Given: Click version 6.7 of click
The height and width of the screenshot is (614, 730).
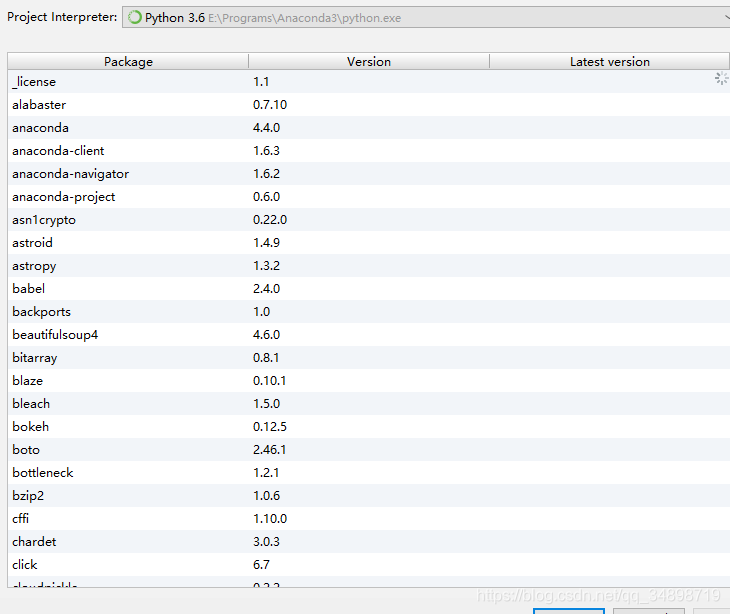Looking at the screenshot, I should coord(261,565).
